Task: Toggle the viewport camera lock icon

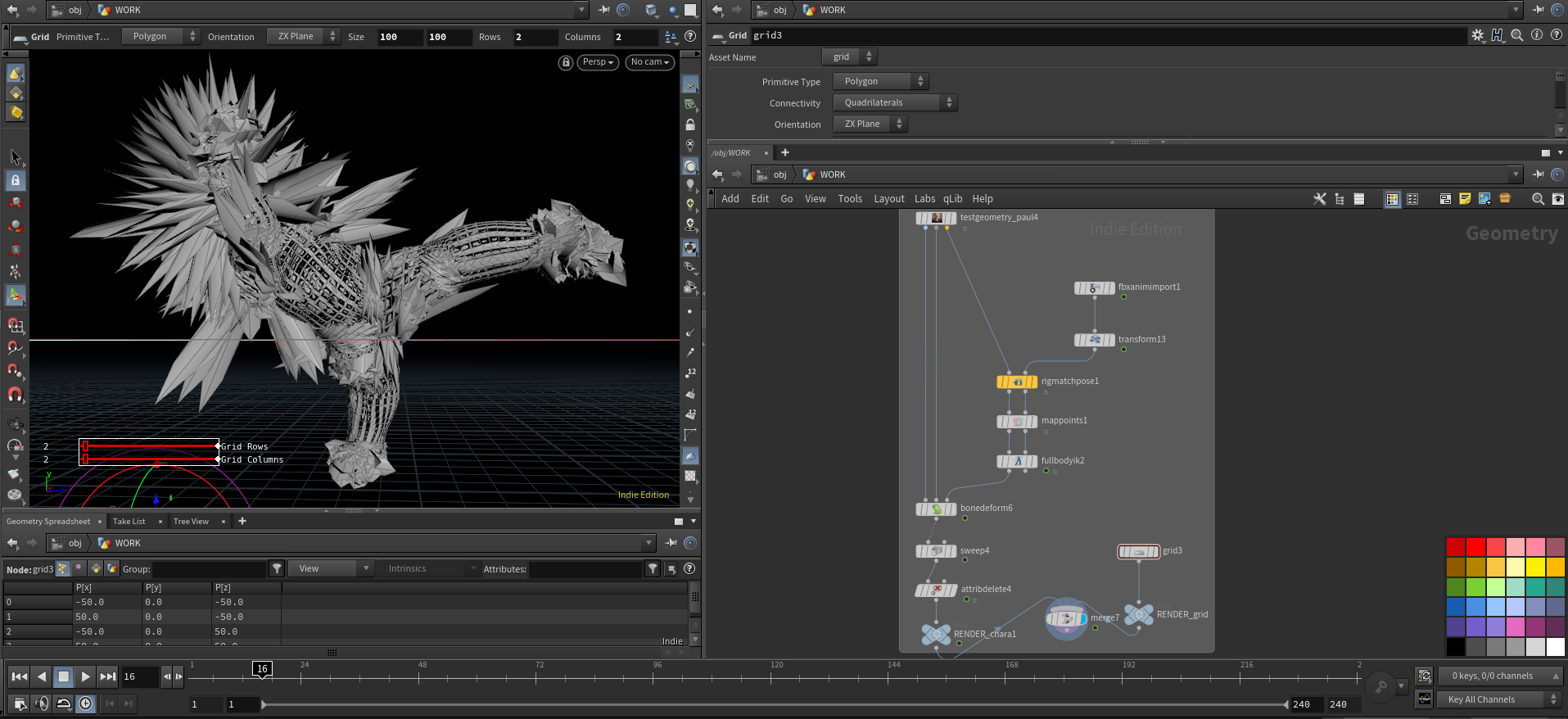Action: click(x=566, y=62)
